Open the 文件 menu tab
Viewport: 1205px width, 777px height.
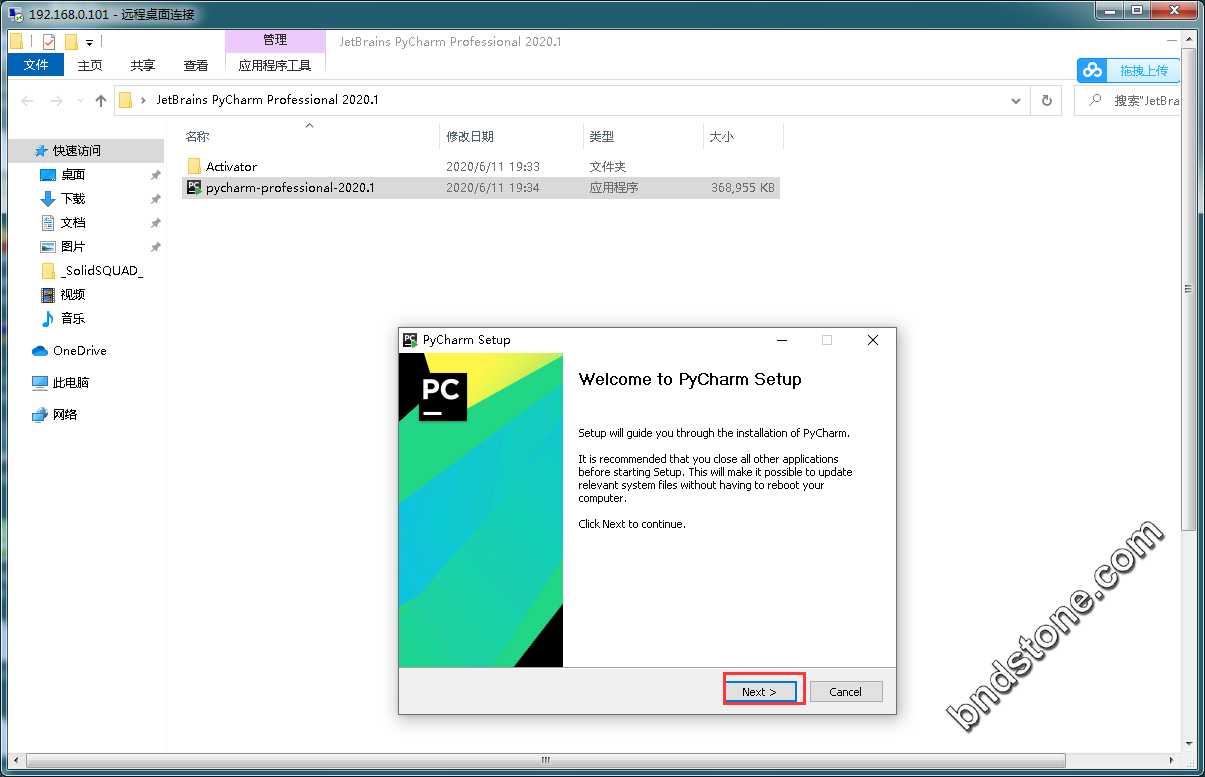pos(36,65)
